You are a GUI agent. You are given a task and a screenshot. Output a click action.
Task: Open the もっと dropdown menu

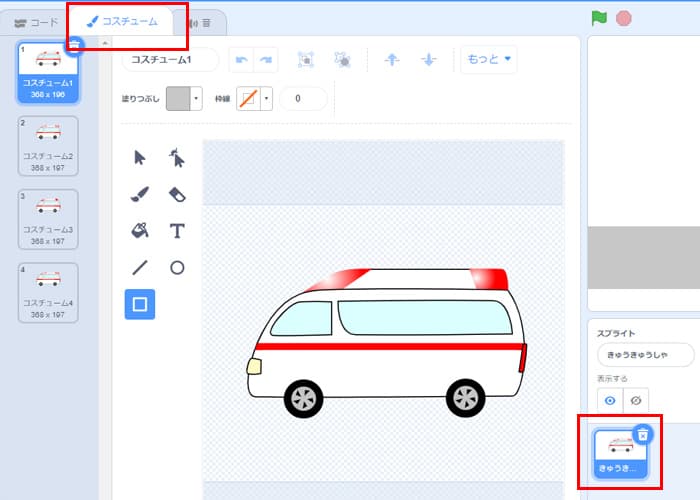click(x=489, y=59)
